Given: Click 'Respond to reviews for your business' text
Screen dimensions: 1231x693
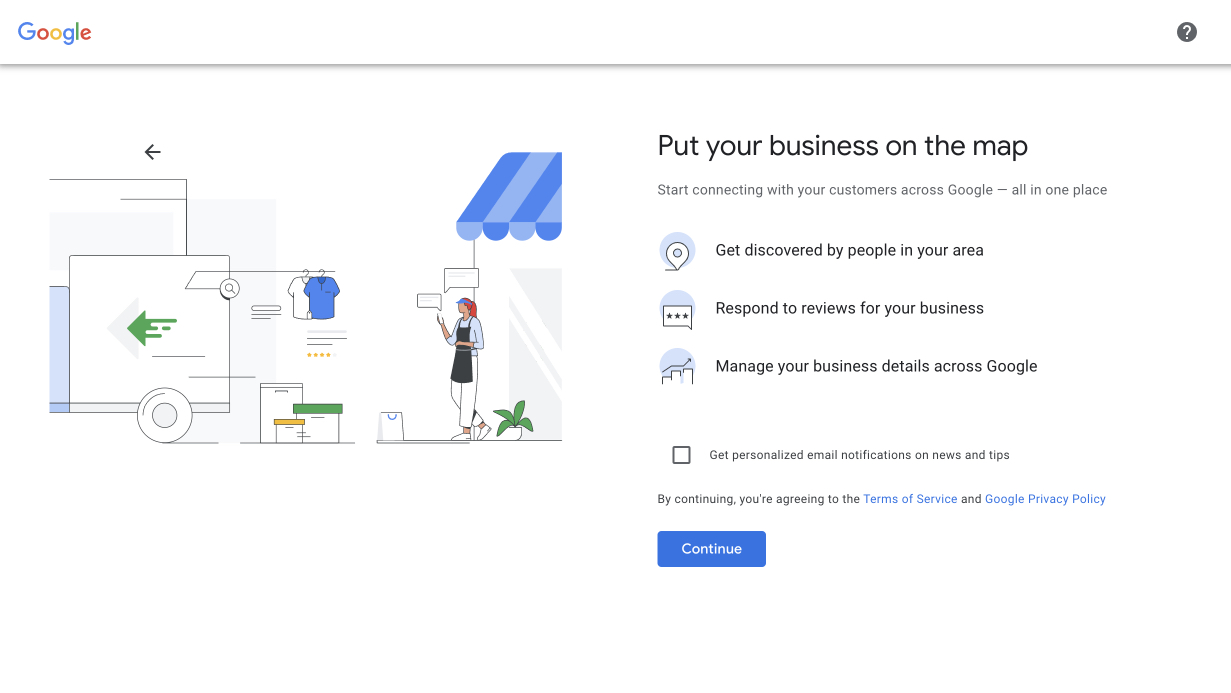Looking at the screenshot, I should point(849,308).
